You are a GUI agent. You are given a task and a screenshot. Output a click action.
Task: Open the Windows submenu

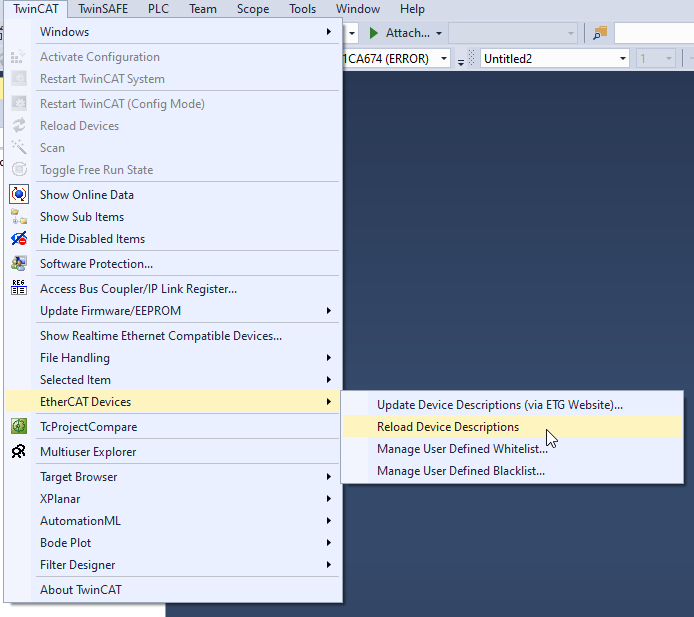(x=174, y=32)
